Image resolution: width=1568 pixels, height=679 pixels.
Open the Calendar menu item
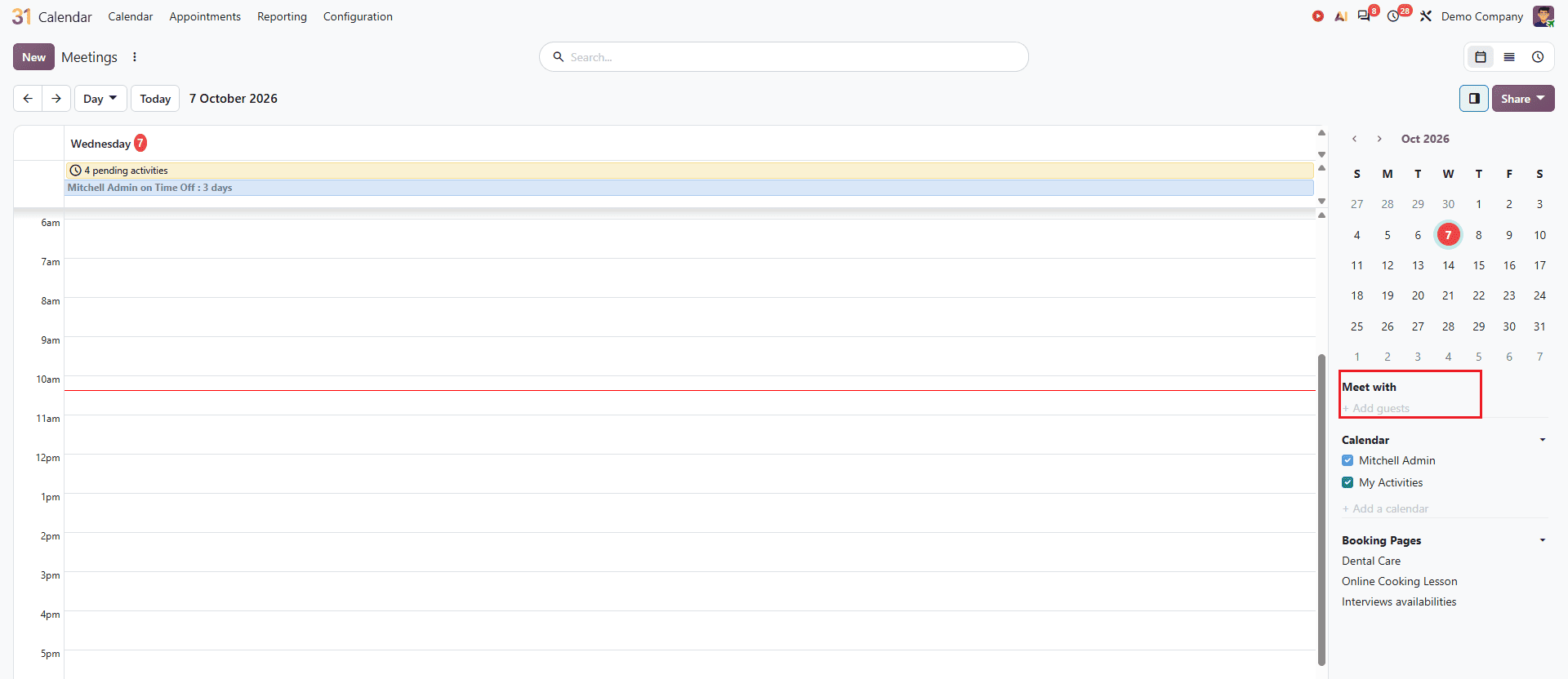tap(131, 16)
